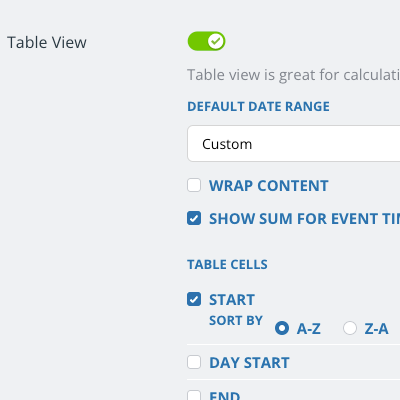Click the DAY START label text

[249, 363]
